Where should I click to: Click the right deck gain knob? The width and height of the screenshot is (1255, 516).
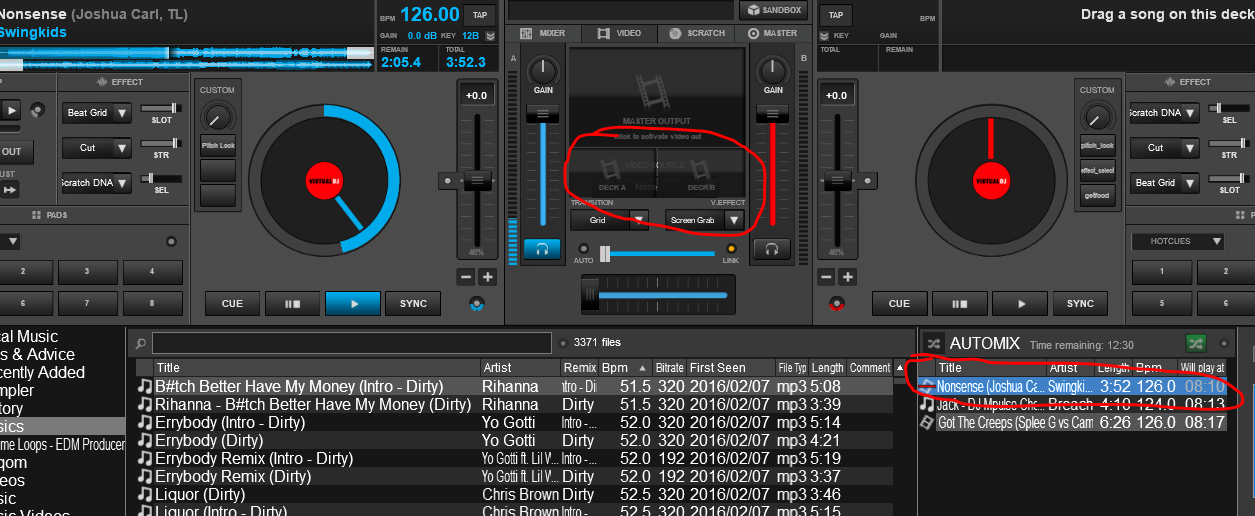click(x=773, y=70)
